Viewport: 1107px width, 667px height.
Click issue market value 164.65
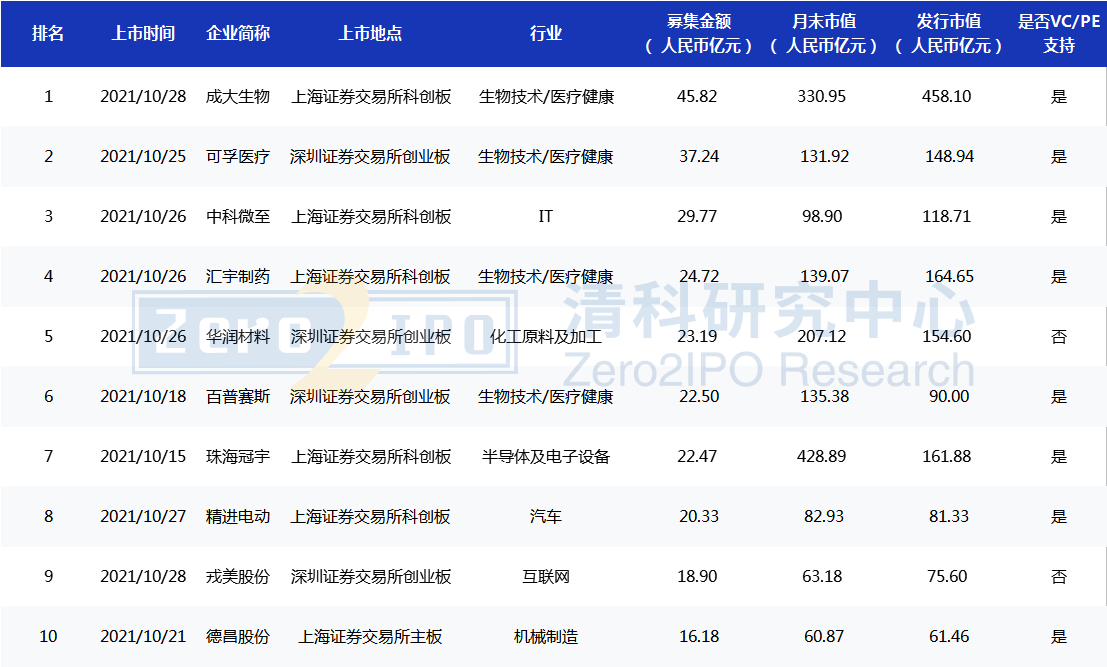[x=950, y=277]
